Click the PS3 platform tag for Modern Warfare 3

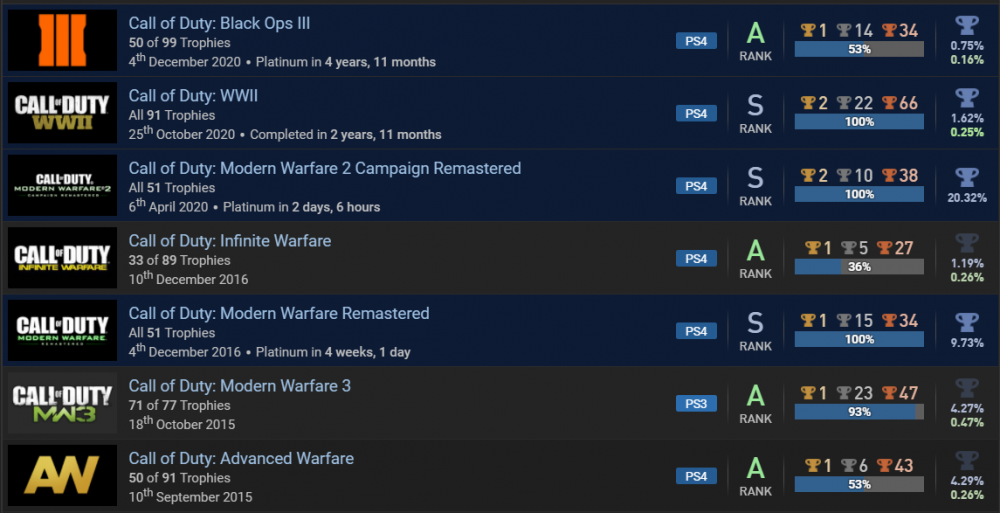click(696, 404)
